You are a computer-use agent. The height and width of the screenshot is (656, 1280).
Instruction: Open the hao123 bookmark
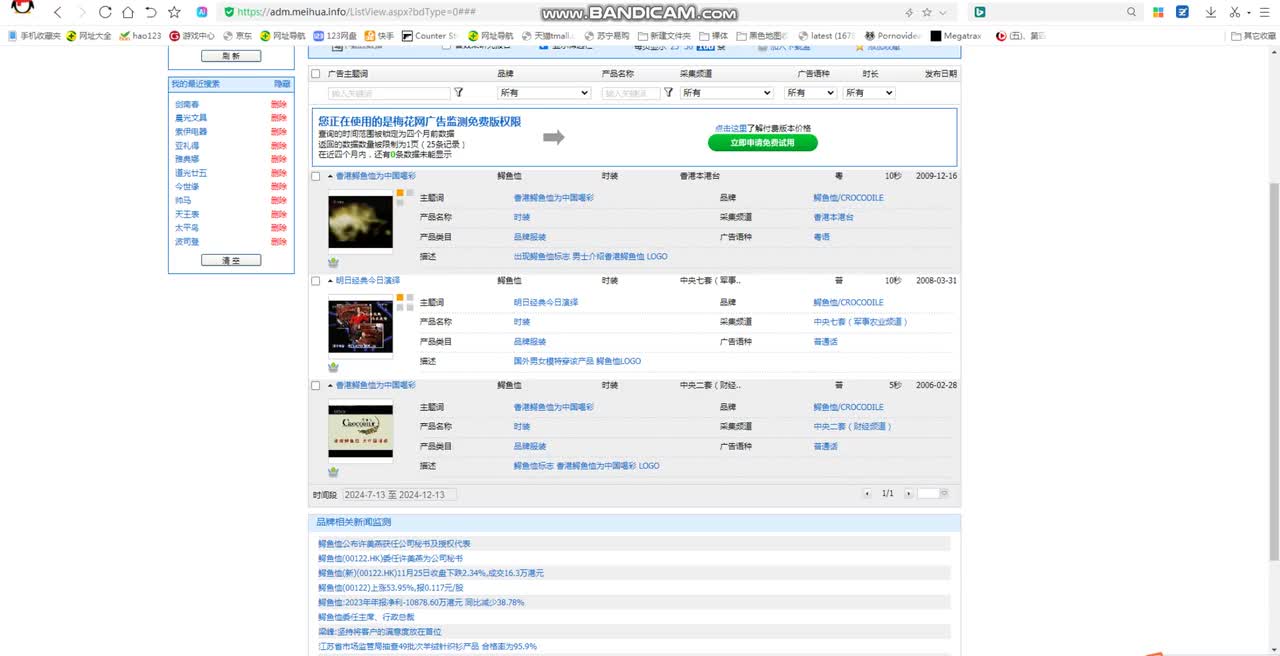140,35
